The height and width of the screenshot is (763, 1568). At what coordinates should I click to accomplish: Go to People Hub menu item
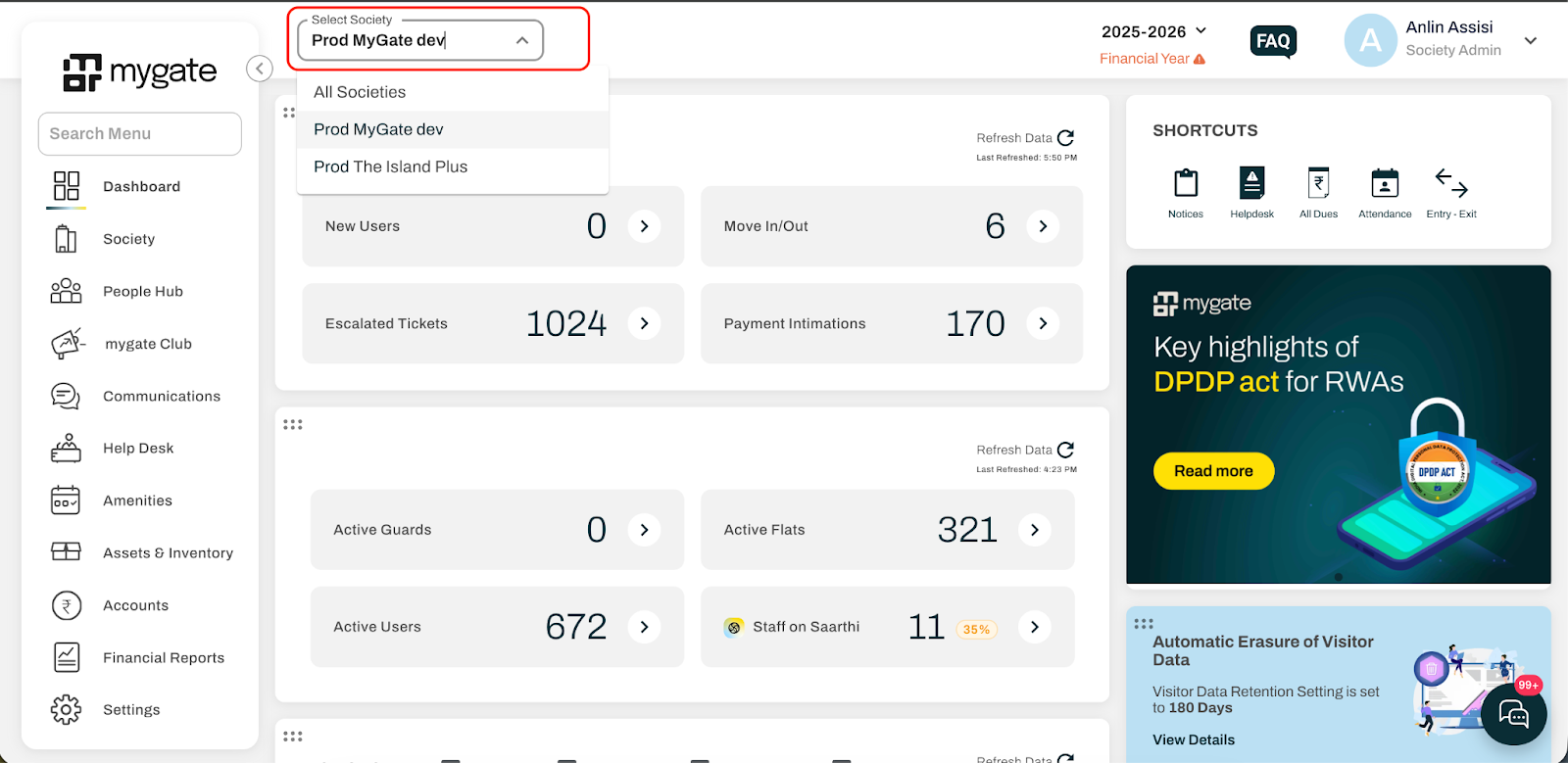click(143, 291)
